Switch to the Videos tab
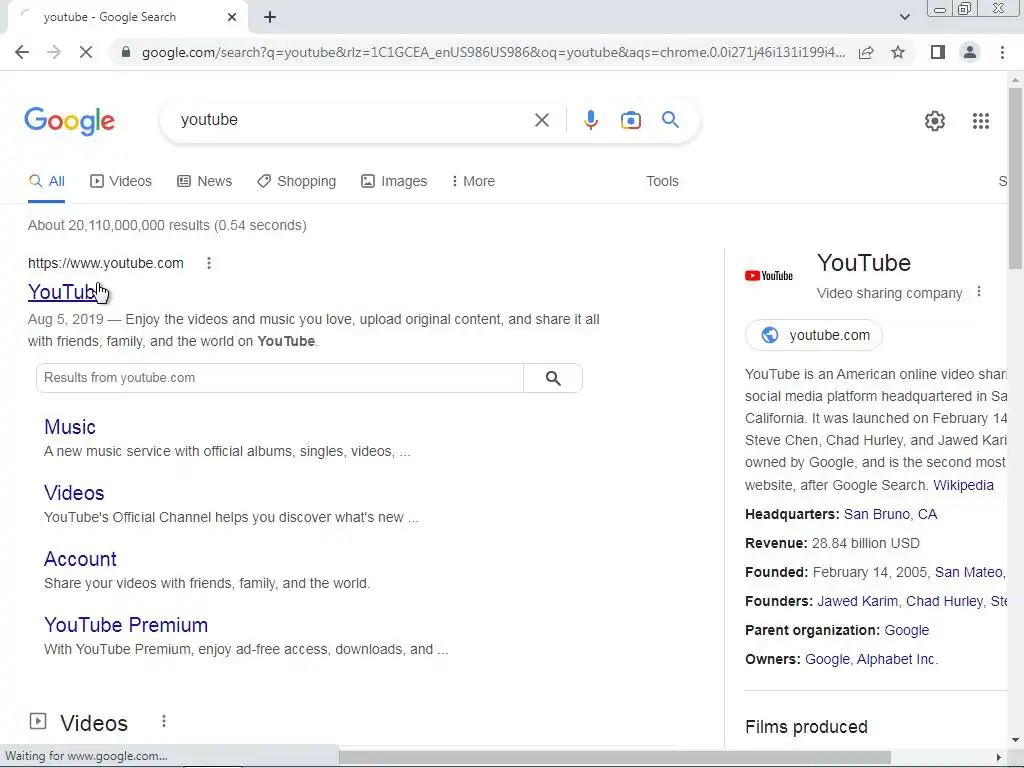The height and width of the screenshot is (768, 1024). coord(121,182)
